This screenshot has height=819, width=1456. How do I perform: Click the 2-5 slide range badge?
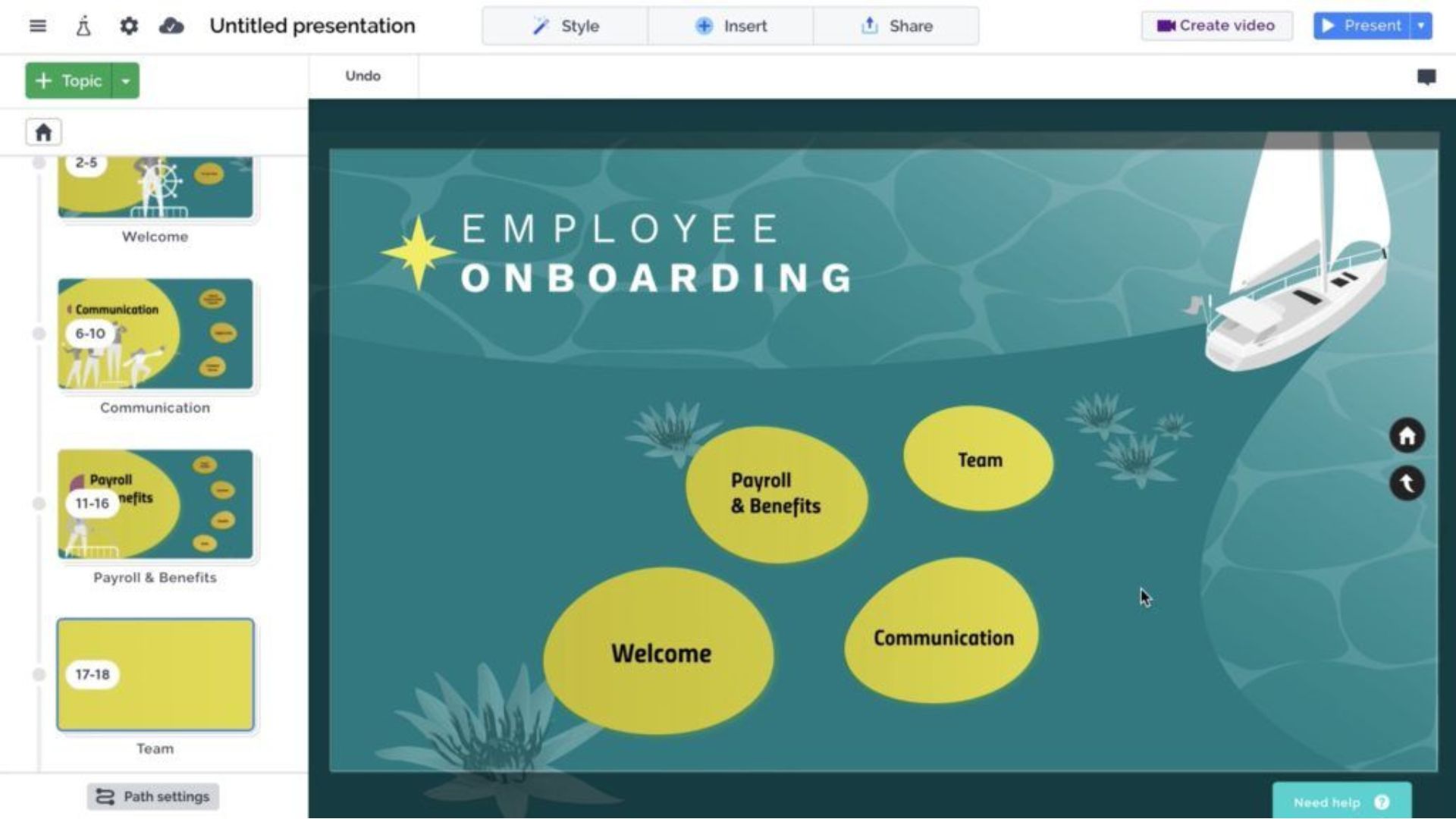pyautogui.click(x=86, y=163)
